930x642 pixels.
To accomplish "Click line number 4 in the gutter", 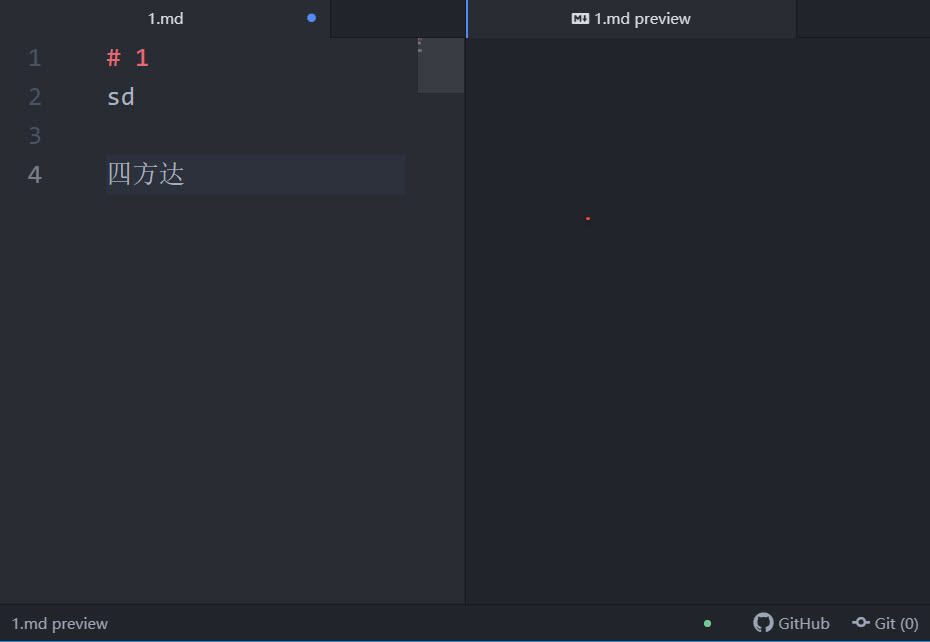I will pos(34,174).
